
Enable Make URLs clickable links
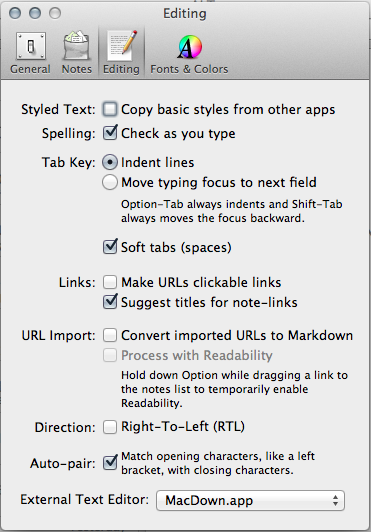[x=110, y=282]
